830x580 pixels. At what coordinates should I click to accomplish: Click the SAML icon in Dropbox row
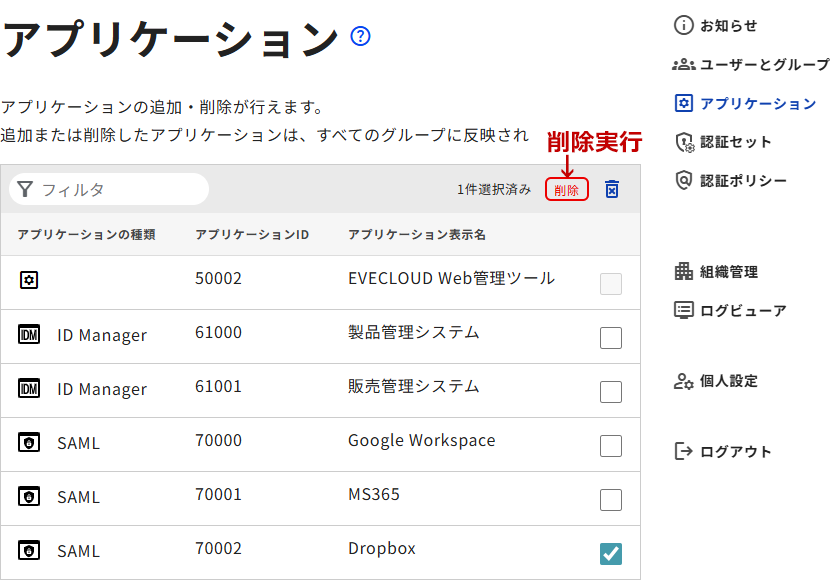[29, 550]
